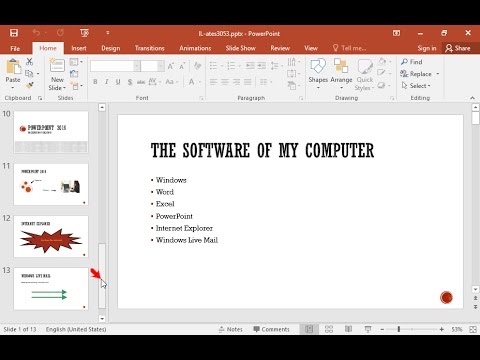Click the Tell me search box
Viewport: 480px width, 360px height.
point(350,48)
